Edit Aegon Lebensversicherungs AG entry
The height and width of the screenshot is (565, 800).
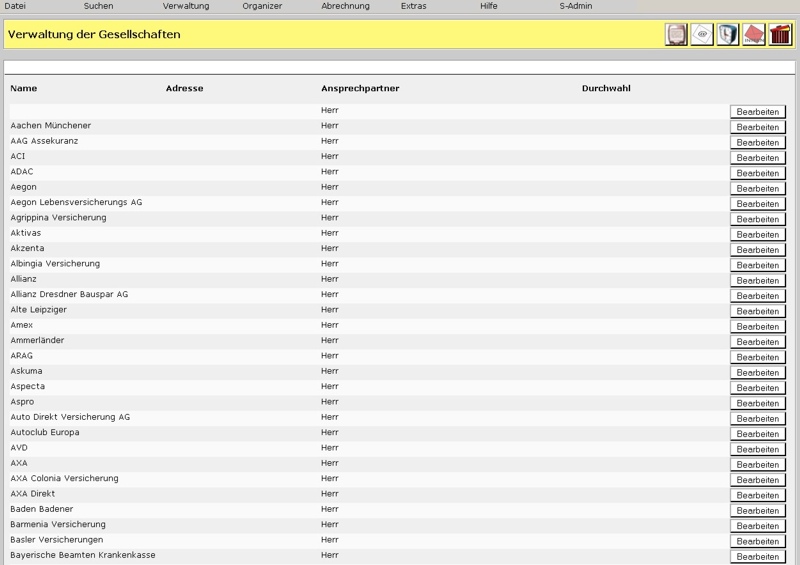pyautogui.click(x=758, y=204)
